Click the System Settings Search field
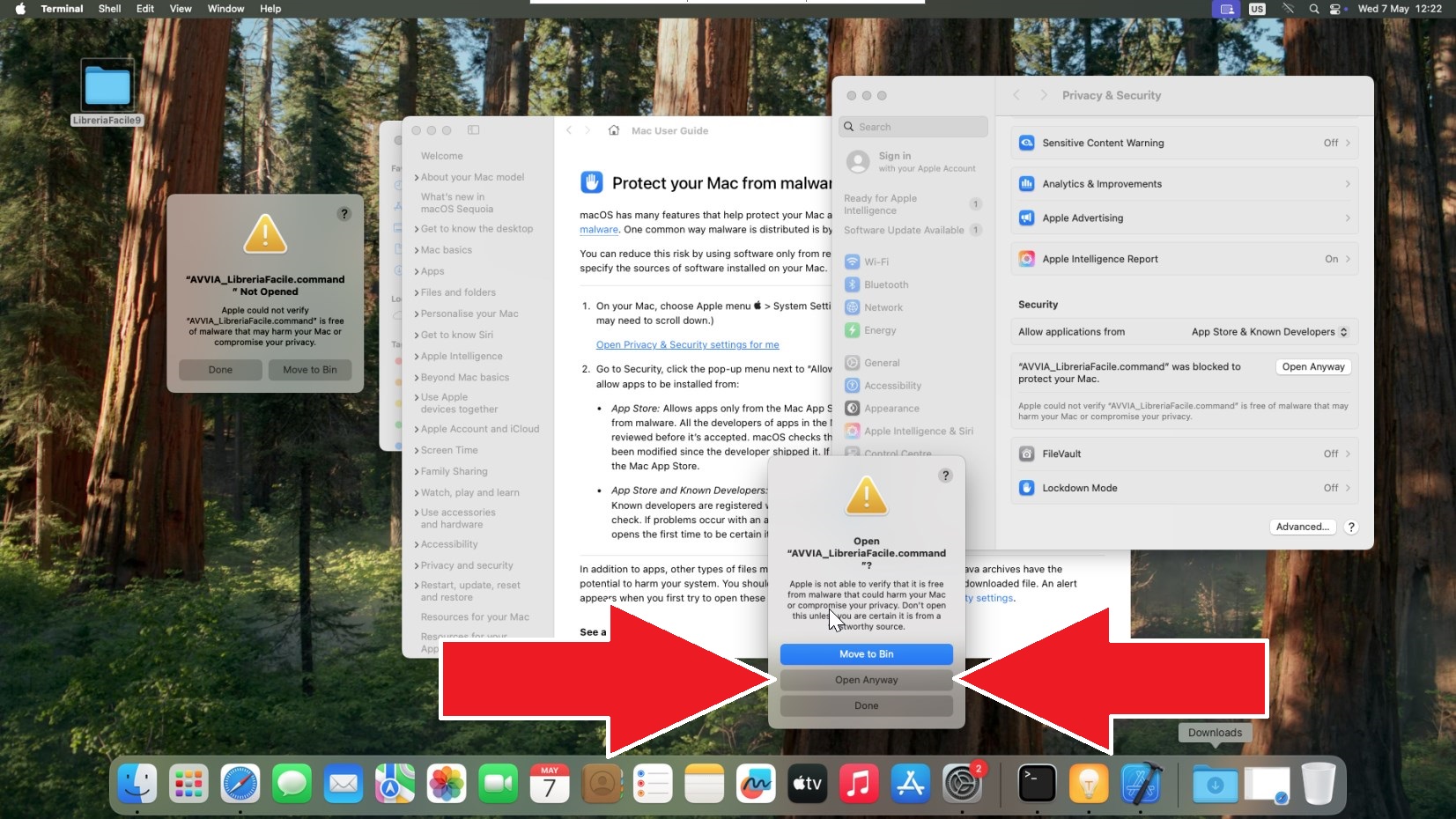Viewport: 1456px width, 819px height. (913, 127)
